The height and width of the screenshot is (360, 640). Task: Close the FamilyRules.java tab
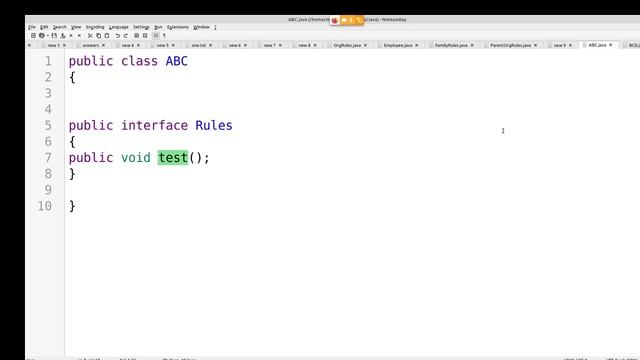[x=472, y=45]
